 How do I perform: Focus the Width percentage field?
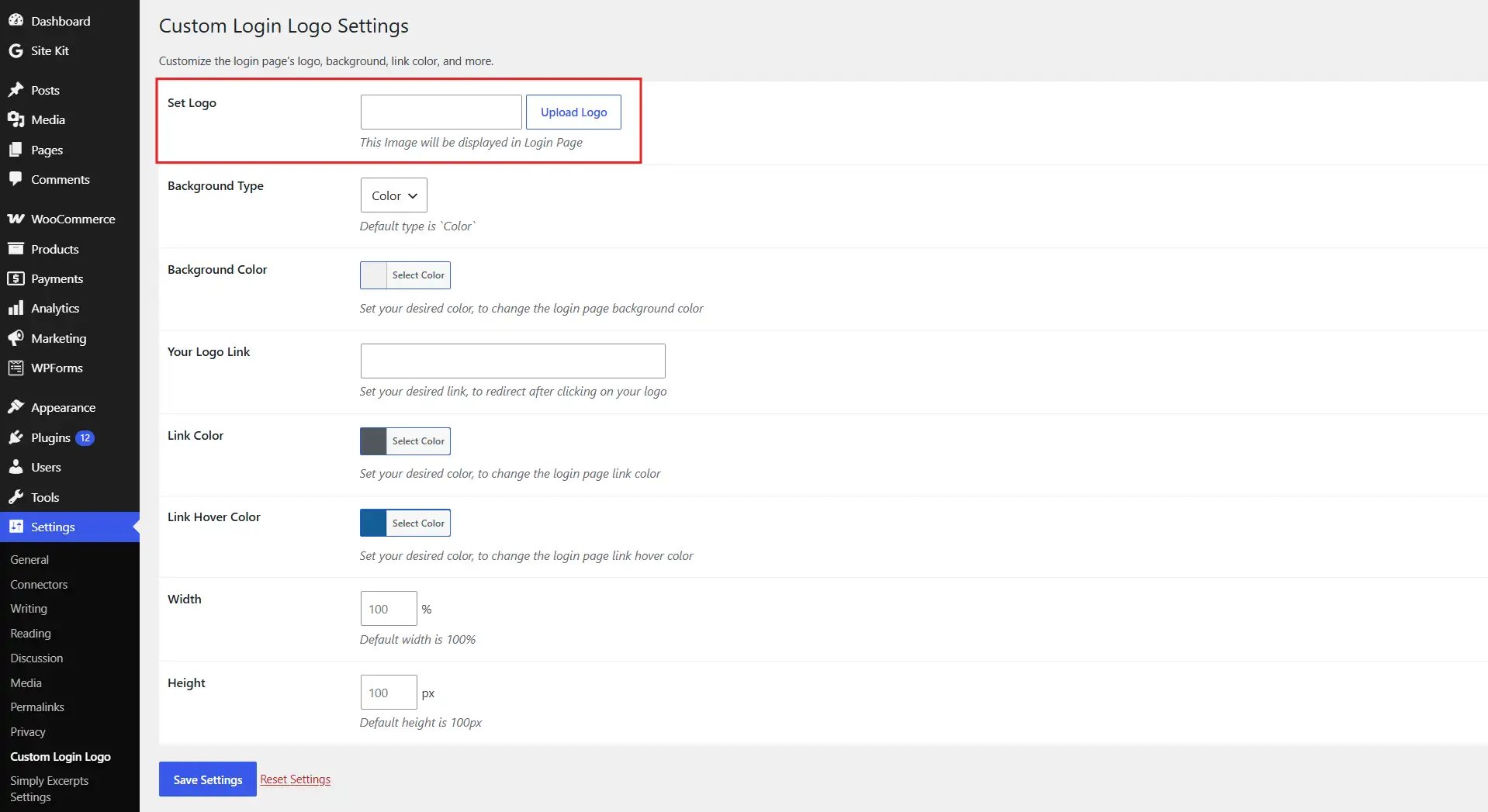(389, 609)
